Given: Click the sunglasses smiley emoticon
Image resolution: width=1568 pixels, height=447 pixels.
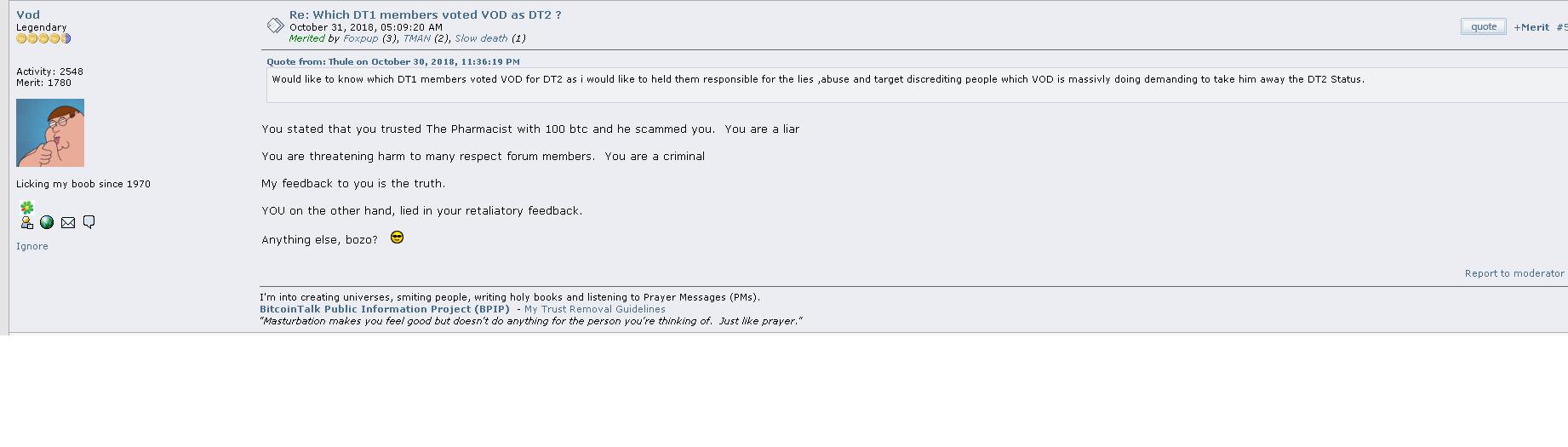Looking at the screenshot, I should point(397,238).
